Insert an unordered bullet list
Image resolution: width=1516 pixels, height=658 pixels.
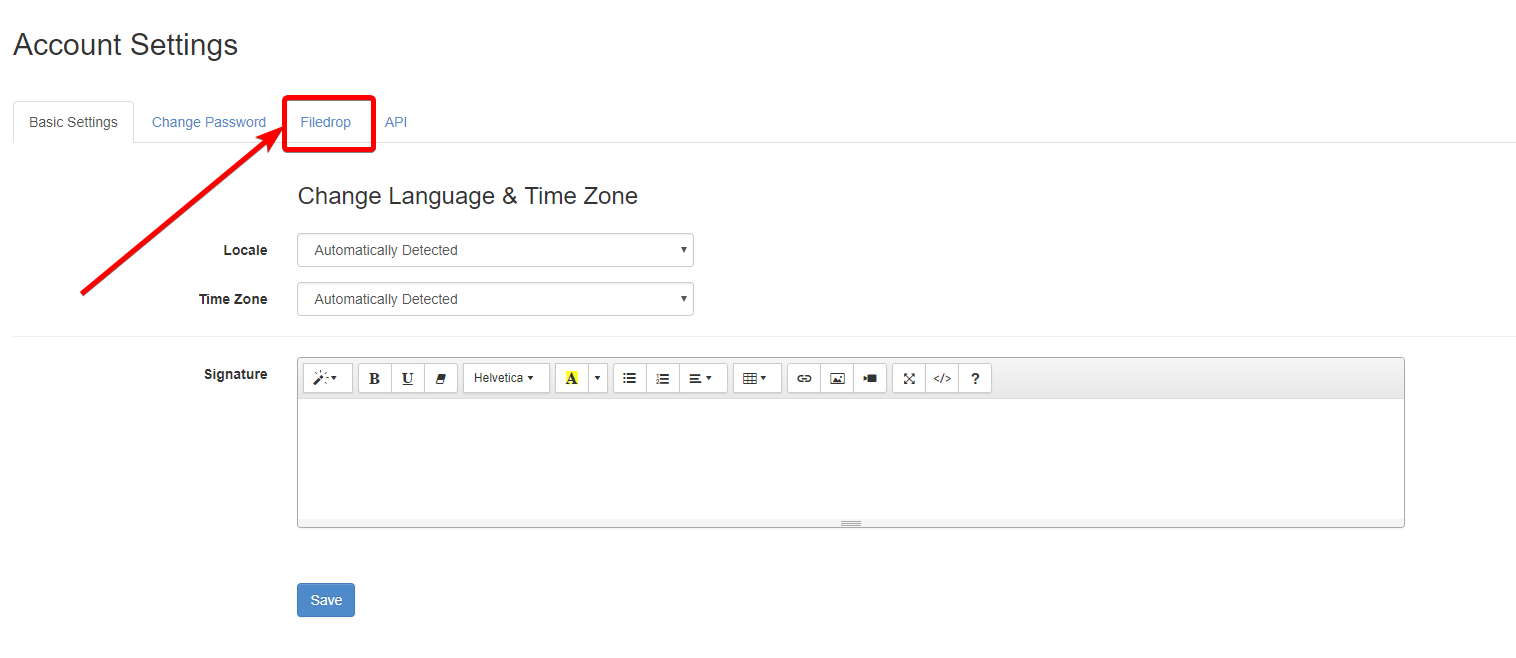click(629, 378)
